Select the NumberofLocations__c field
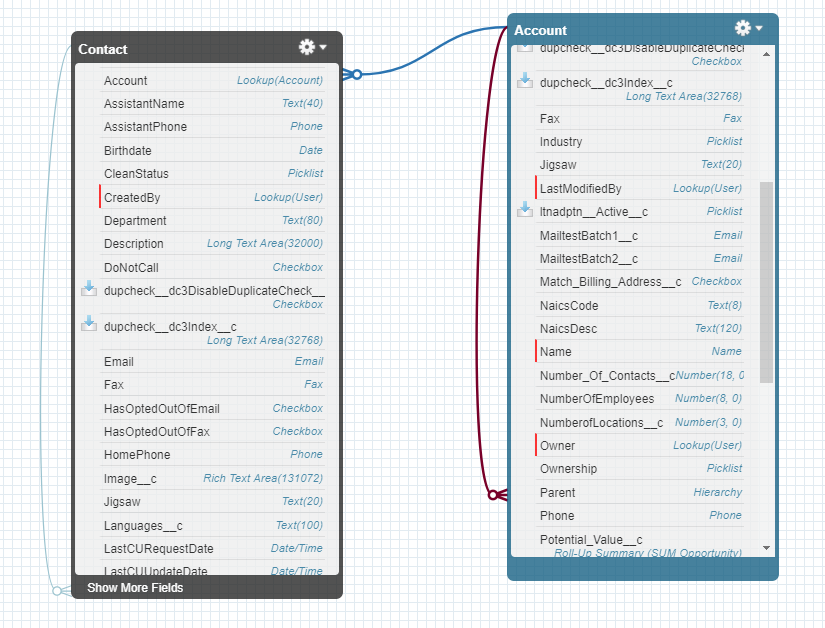The width and height of the screenshot is (825, 628). click(x=640, y=422)
